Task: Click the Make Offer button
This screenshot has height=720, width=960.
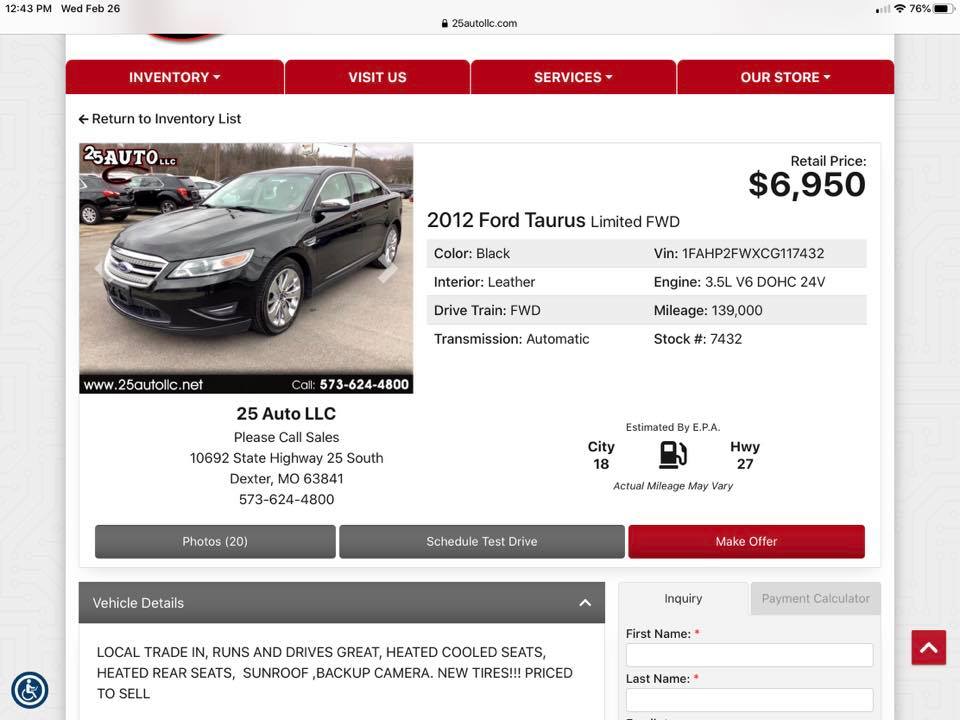Action: coord(746,541)
